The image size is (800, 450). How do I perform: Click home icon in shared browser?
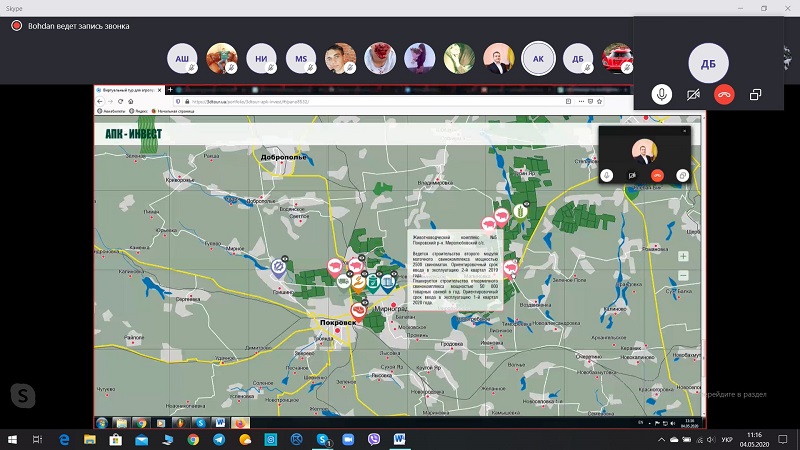[x=131, y=102]
